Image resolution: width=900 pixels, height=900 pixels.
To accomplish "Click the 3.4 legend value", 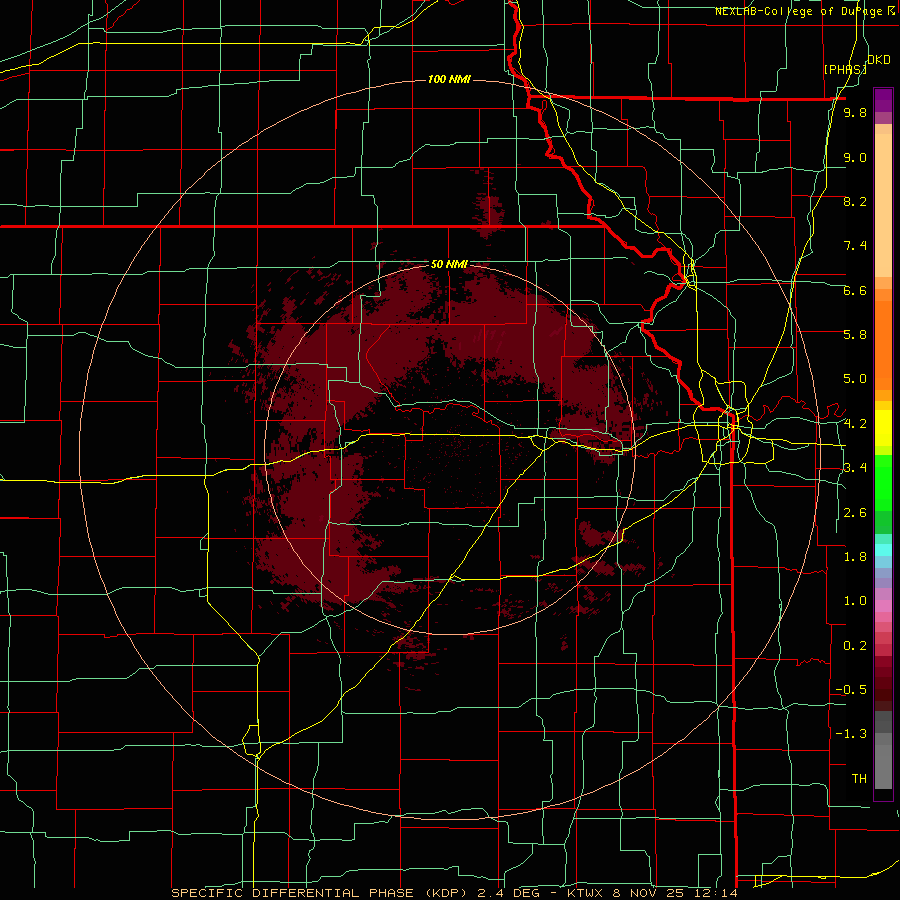I will point(855,468).
